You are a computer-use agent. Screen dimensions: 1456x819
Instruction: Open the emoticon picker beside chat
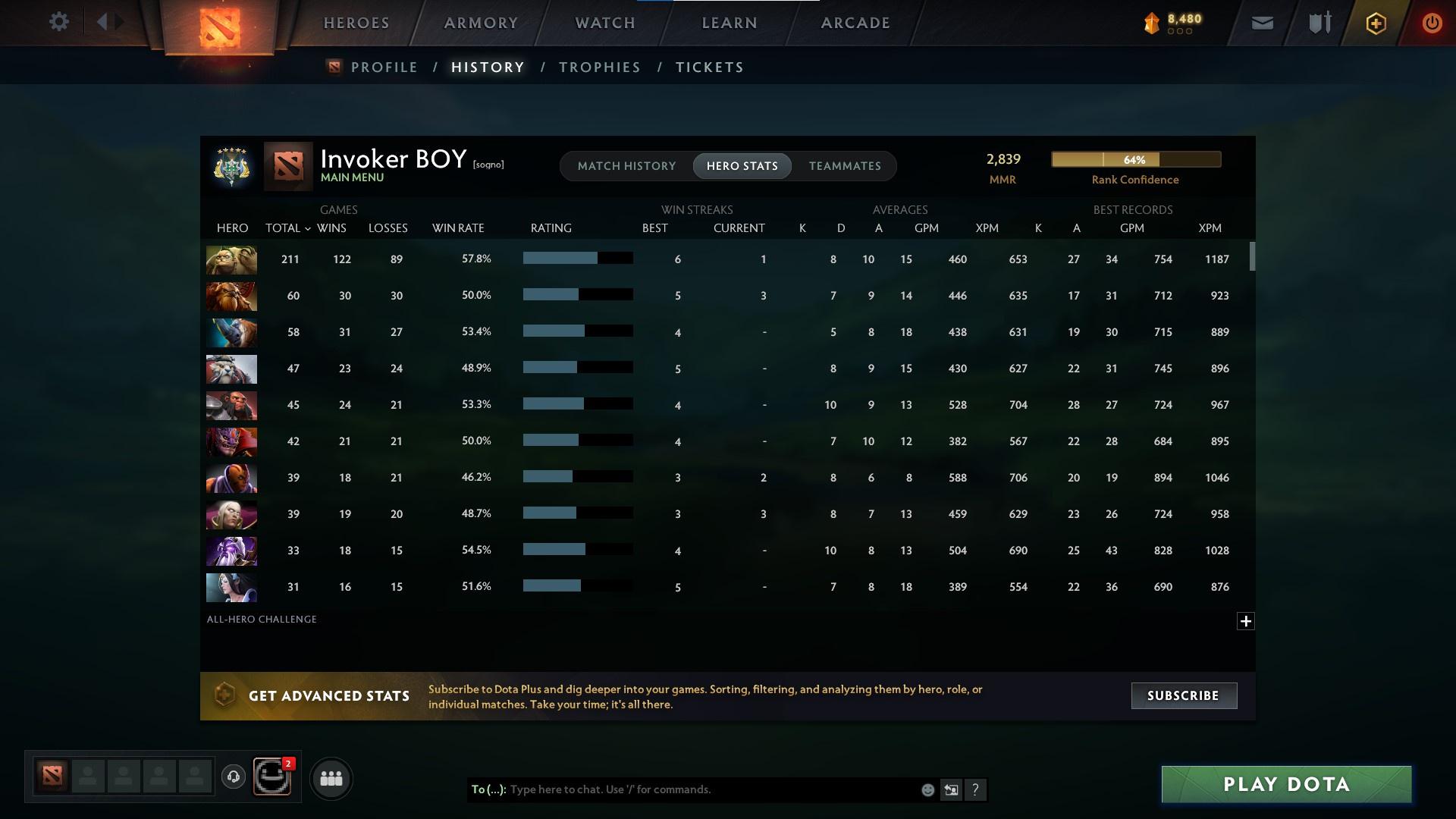[x=927, y=789]
